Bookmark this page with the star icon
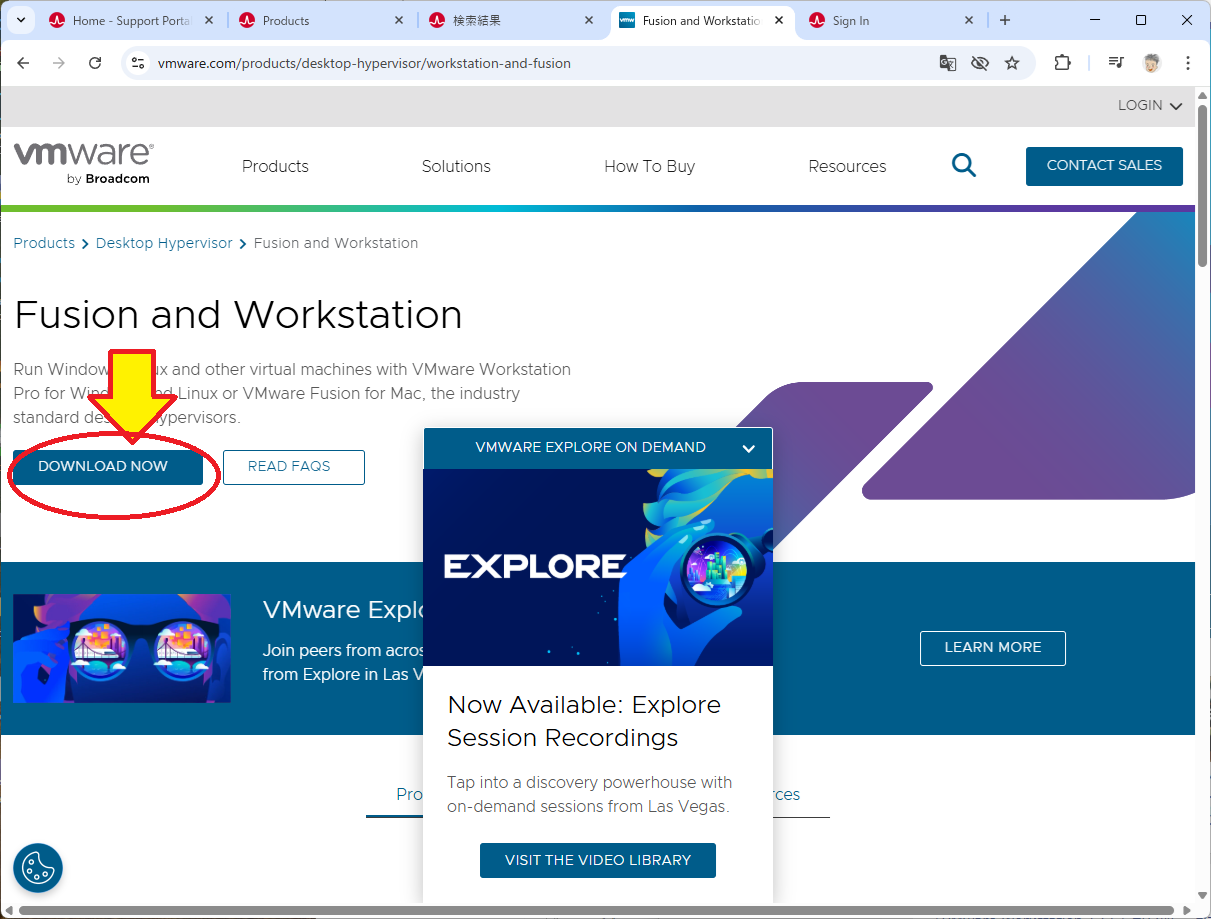 [x=1012, y=63]
